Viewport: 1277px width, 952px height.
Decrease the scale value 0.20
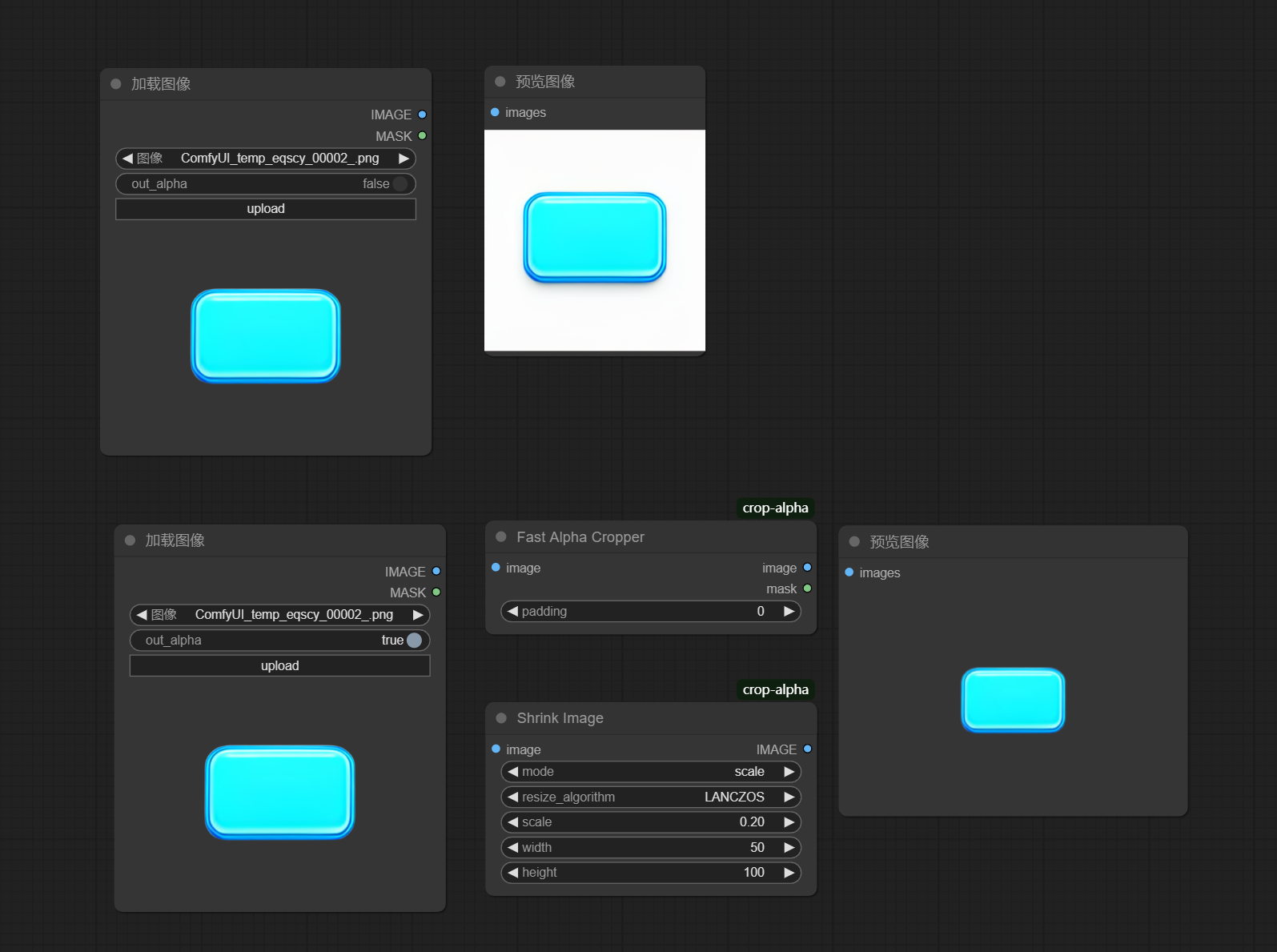[512, 822]
